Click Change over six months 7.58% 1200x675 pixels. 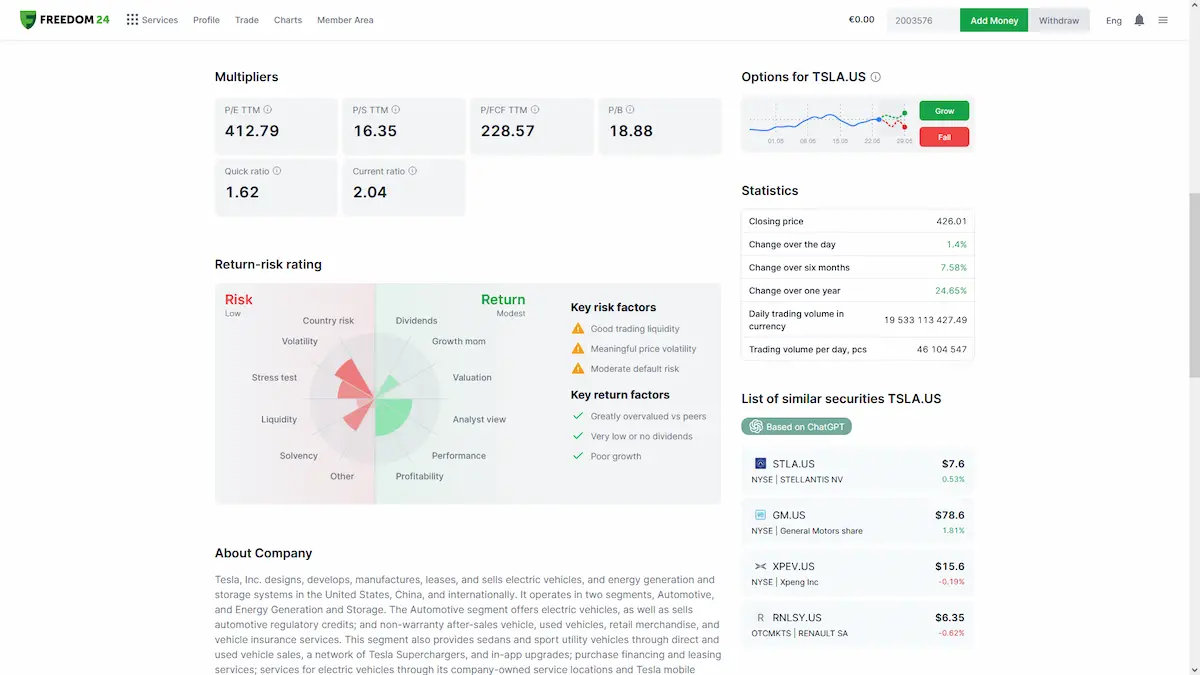tap(954, 268)
